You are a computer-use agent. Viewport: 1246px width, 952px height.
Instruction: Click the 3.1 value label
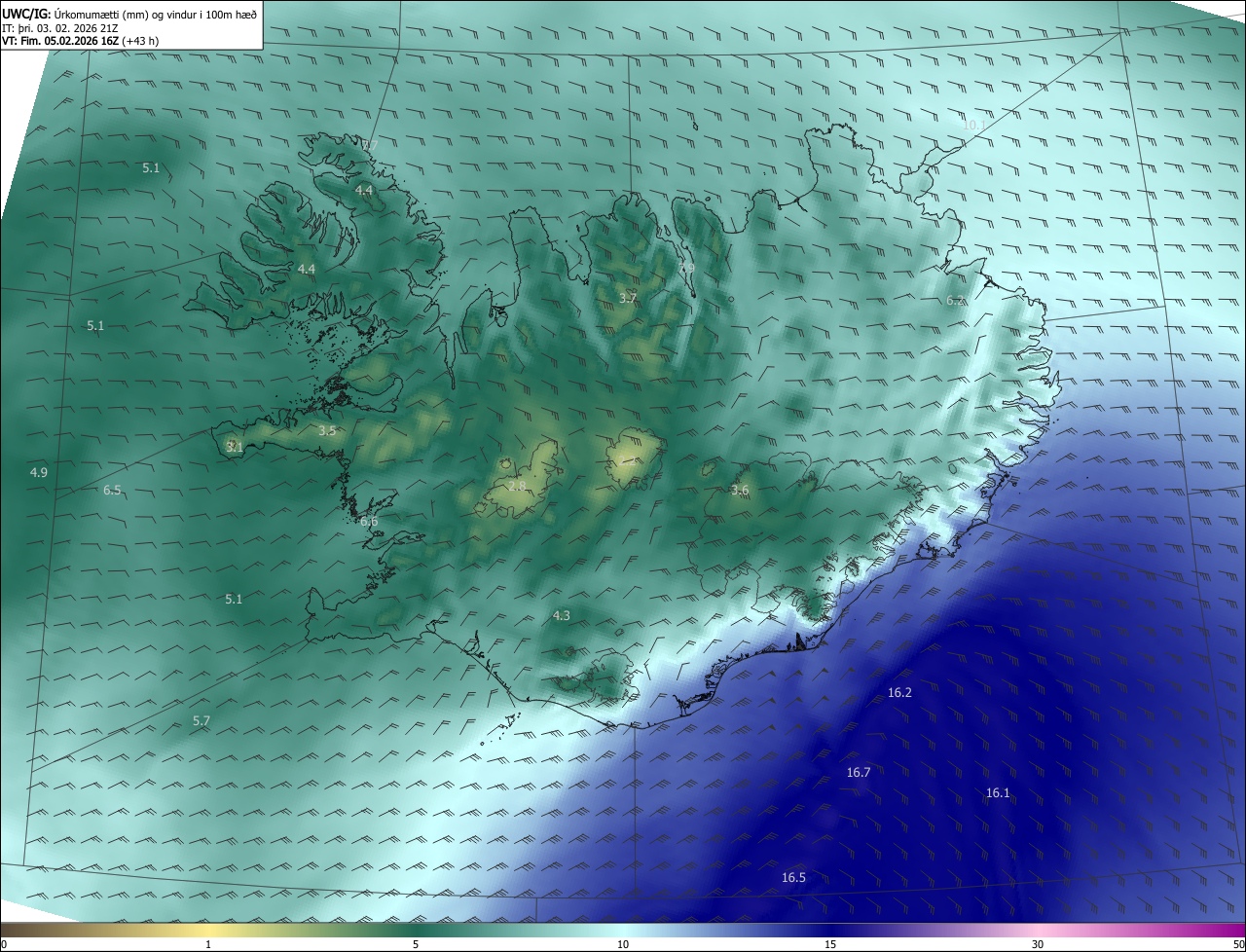coord(235,447)
